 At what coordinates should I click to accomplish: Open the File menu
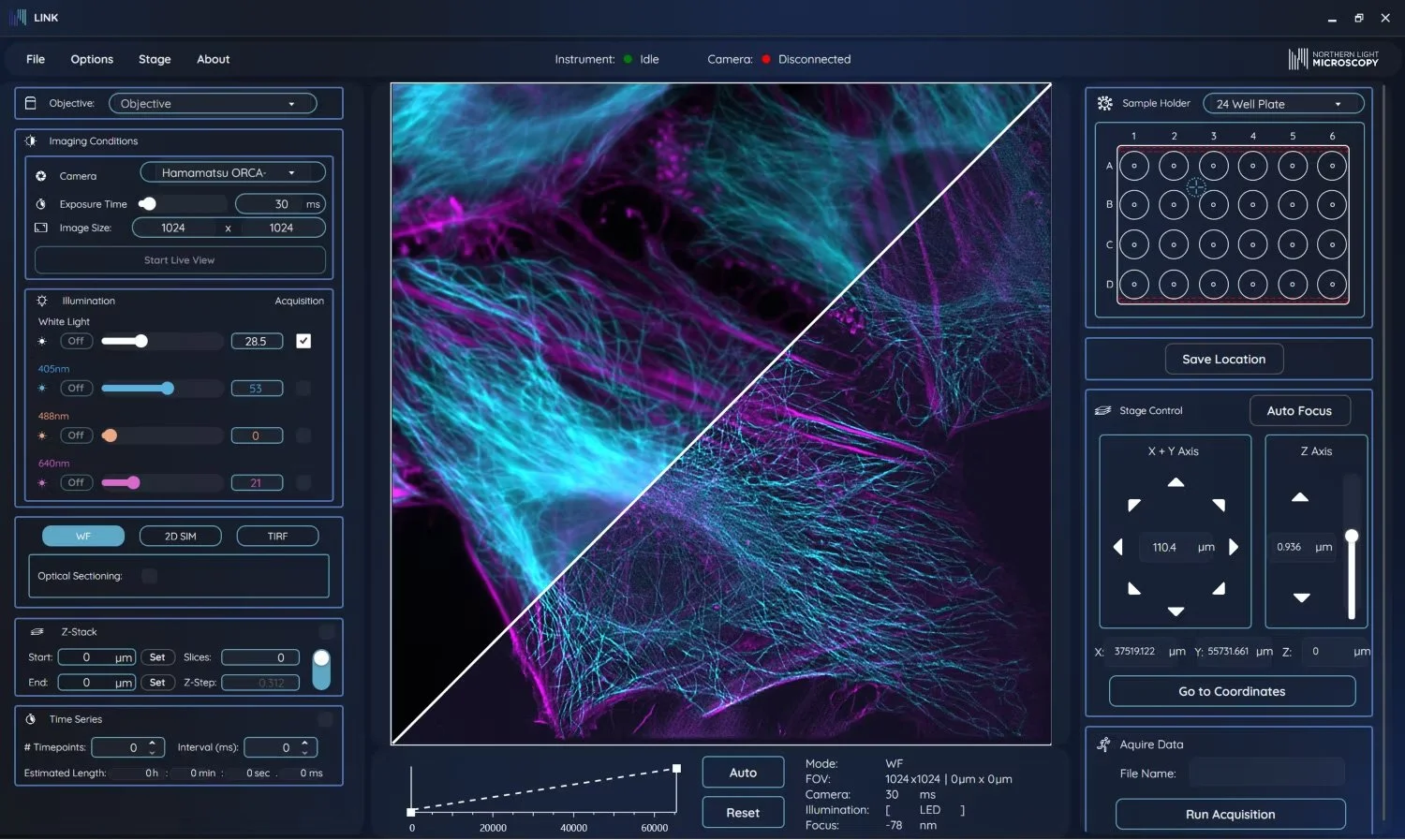36,59
